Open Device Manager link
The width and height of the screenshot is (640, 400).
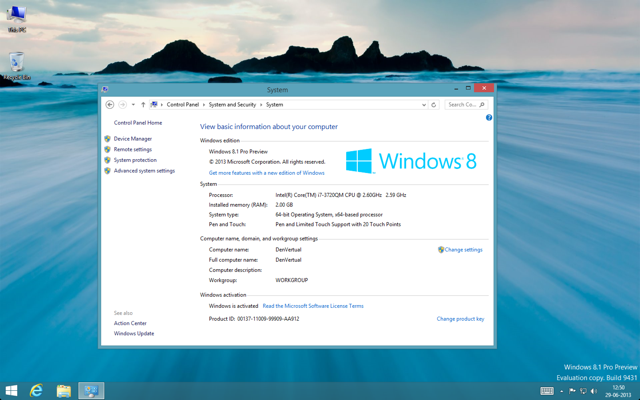(x=133, y=139)
